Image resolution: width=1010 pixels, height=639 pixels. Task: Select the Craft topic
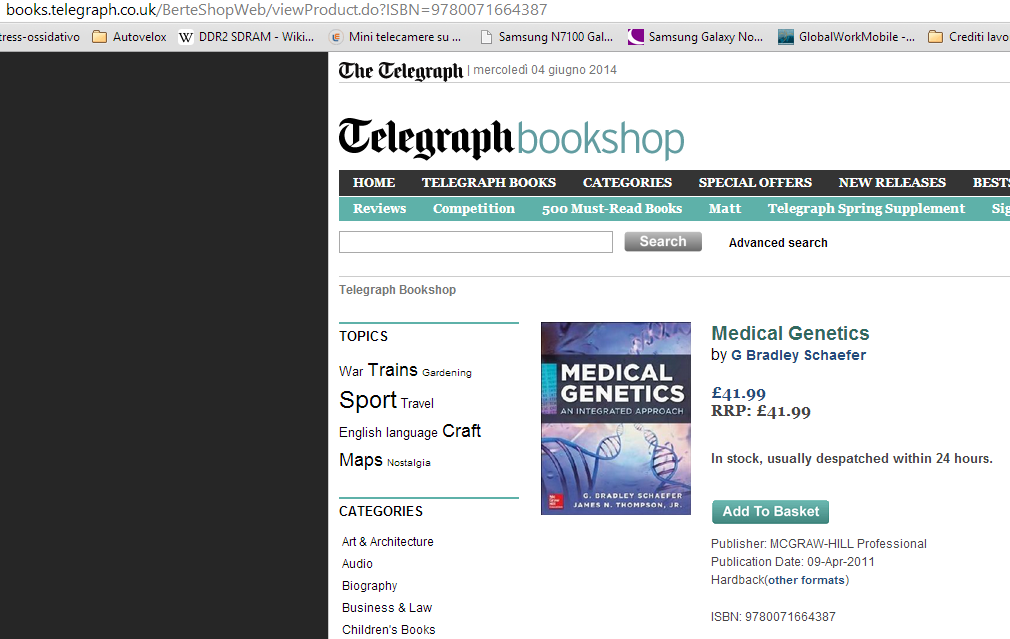pyautogui.click(x=462, y=431)
